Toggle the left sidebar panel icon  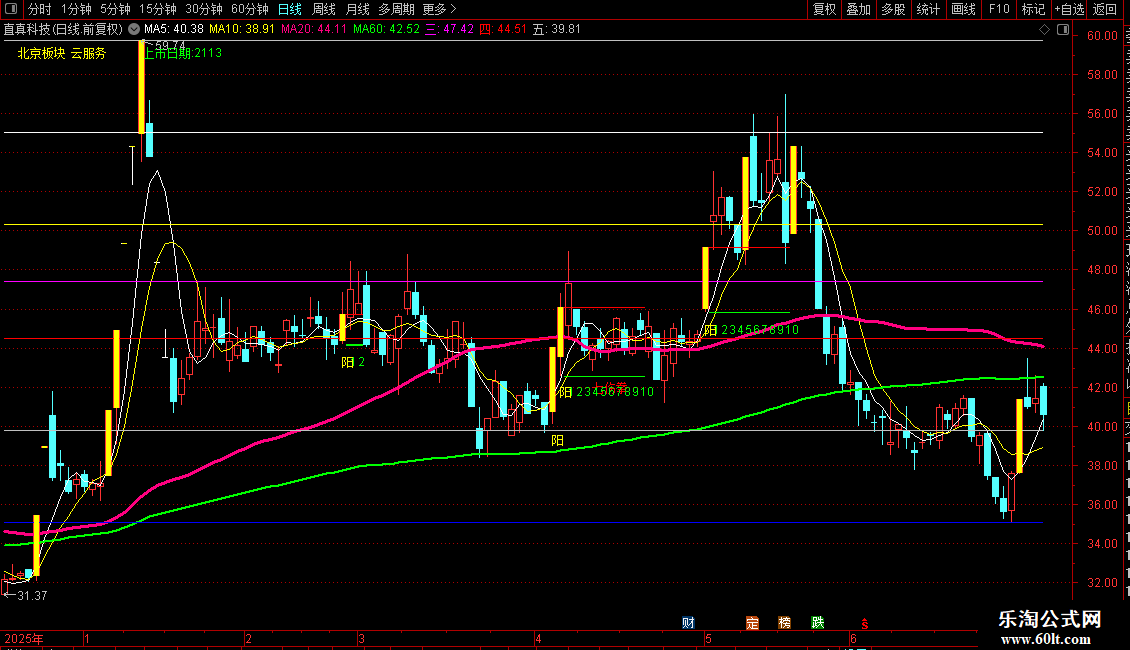click(x=11, y=9)
